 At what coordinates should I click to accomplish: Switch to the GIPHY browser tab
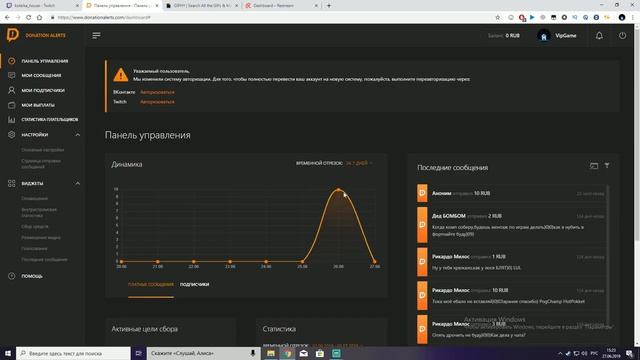pyautogui.click(x=202, y=6)
